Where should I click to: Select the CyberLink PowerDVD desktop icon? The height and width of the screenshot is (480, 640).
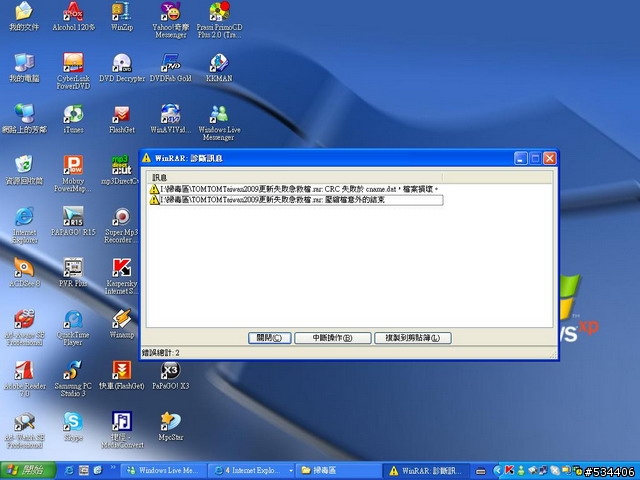tap(73, 71)
